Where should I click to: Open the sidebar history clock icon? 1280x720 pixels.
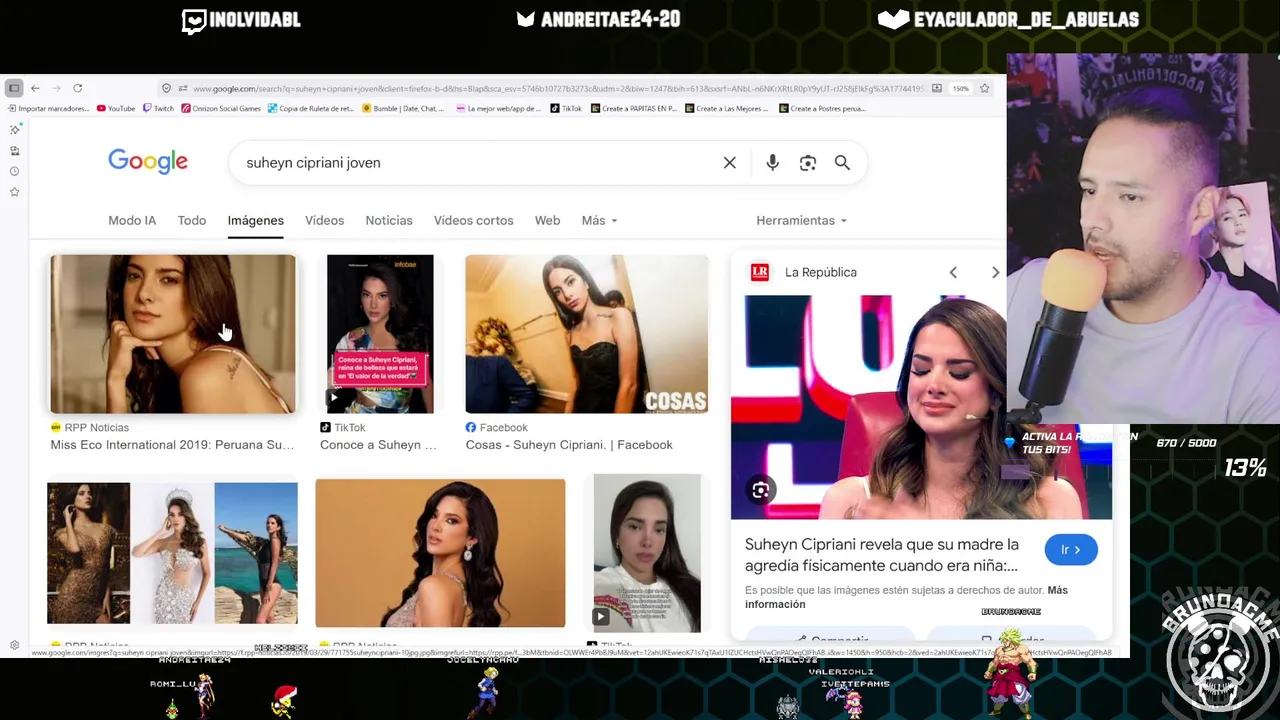pyautogui.click(x=14, y=171)
